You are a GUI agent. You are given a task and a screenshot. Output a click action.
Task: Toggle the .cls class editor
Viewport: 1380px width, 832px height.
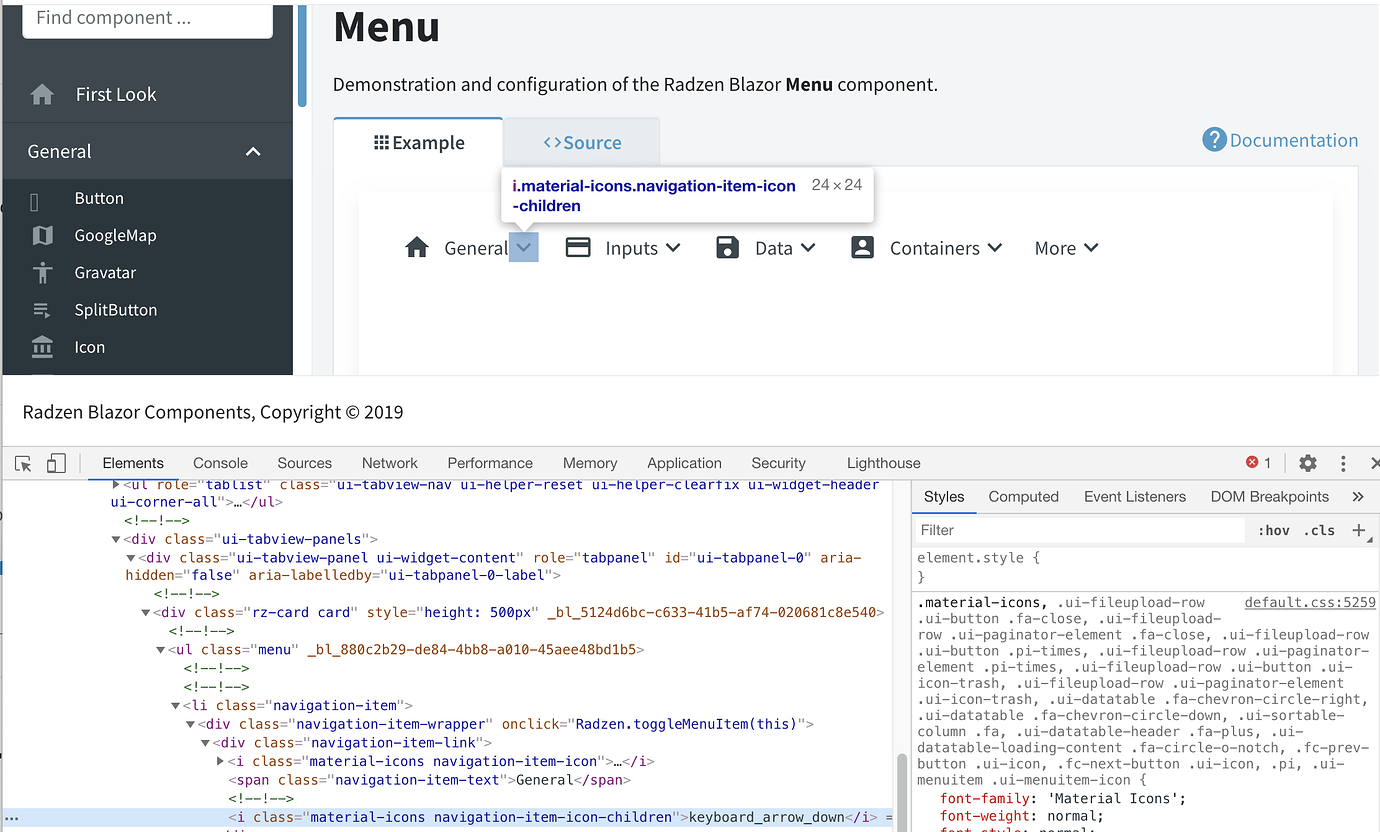(x=1321, y=530)
